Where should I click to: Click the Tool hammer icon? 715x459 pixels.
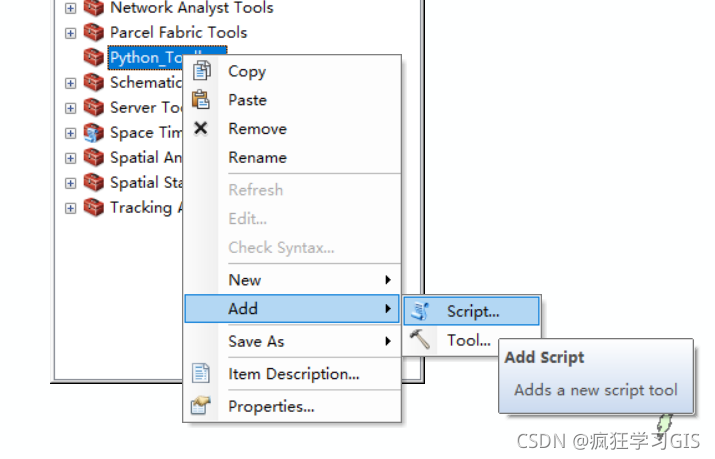(421, 340)
